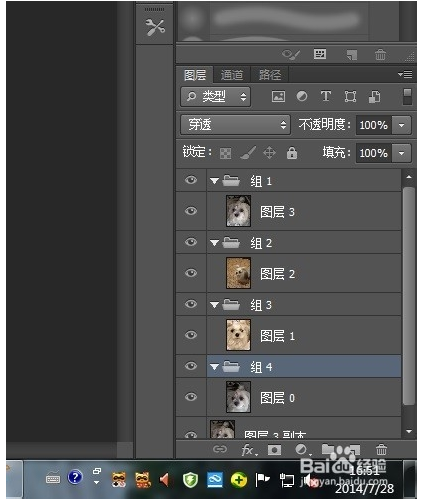Hide 图层 1 visibility eye
The width and height of the screenshot is (430, 503).
tap(191, 335)
